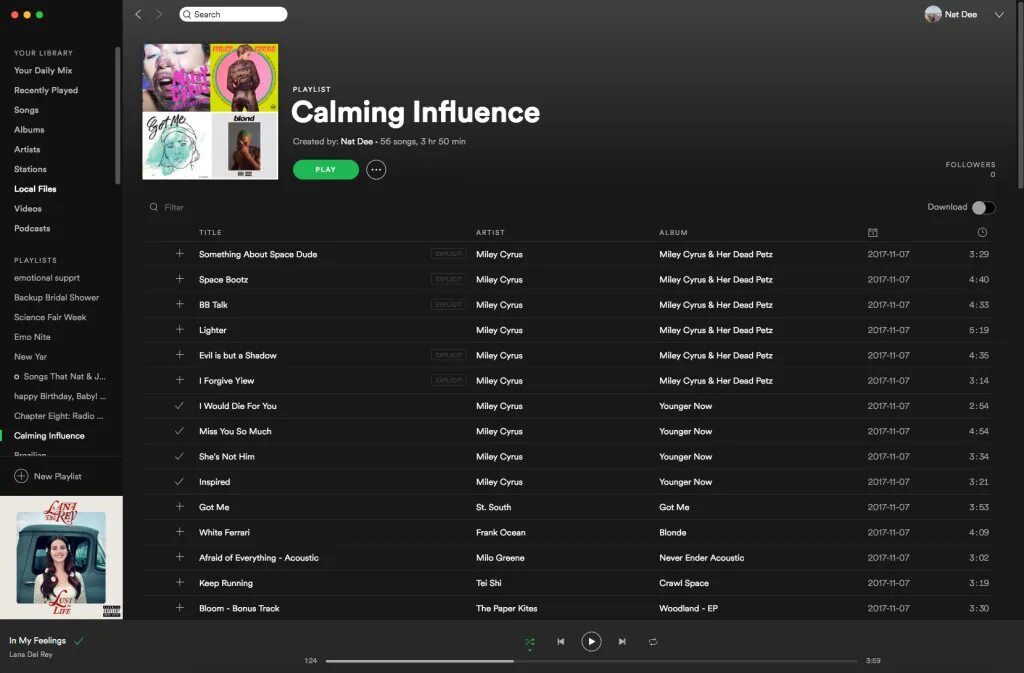Image resolution: width=1024 pixels, height=673 pixels.
Task: Toggle shuffle in playback bar
Action: click(530, 642)
